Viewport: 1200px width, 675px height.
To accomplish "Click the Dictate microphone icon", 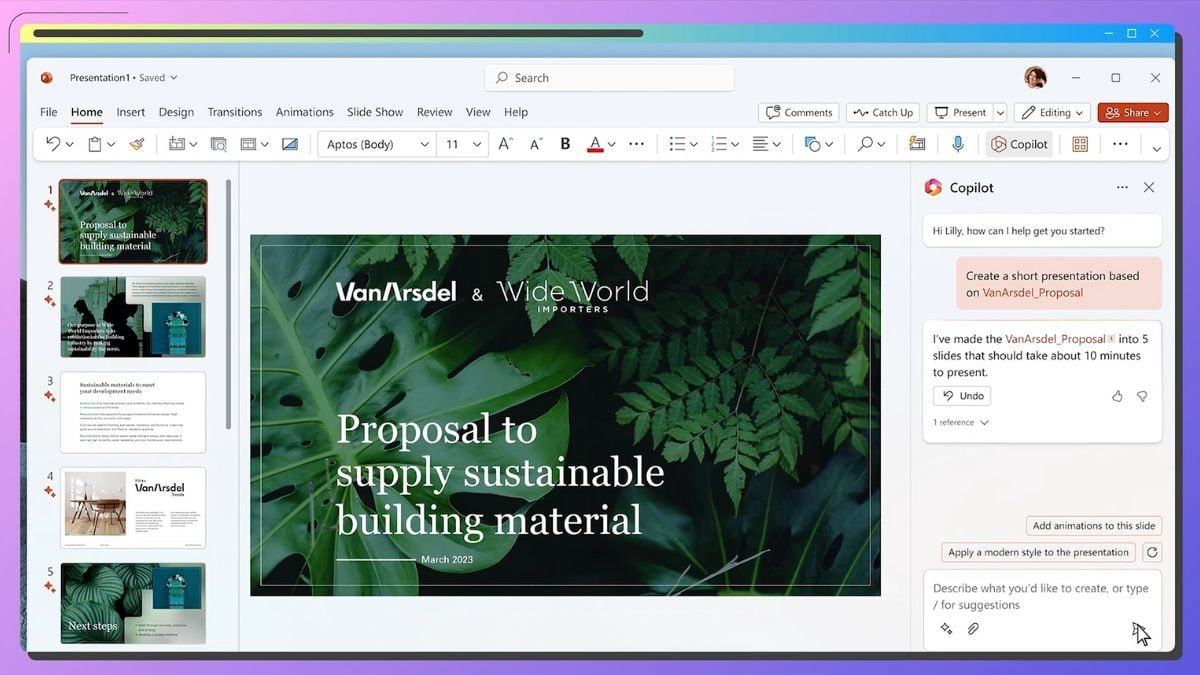I will pyautogui.click(x=957, y=144).
